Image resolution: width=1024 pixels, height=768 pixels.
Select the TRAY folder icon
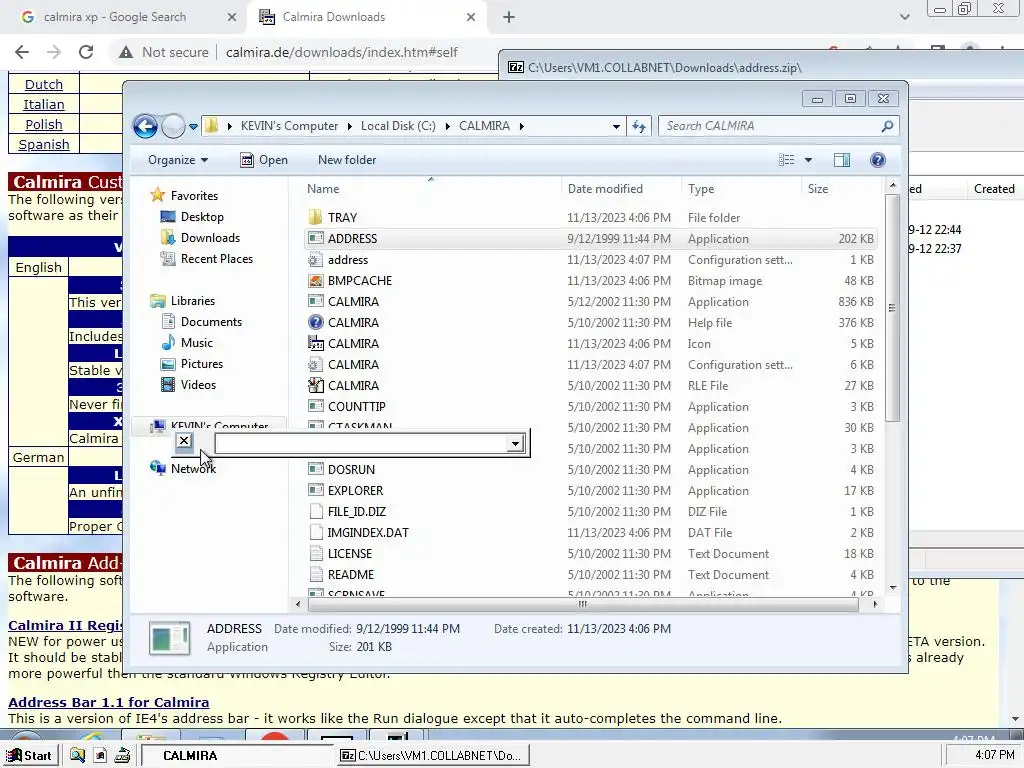(315, 217)
